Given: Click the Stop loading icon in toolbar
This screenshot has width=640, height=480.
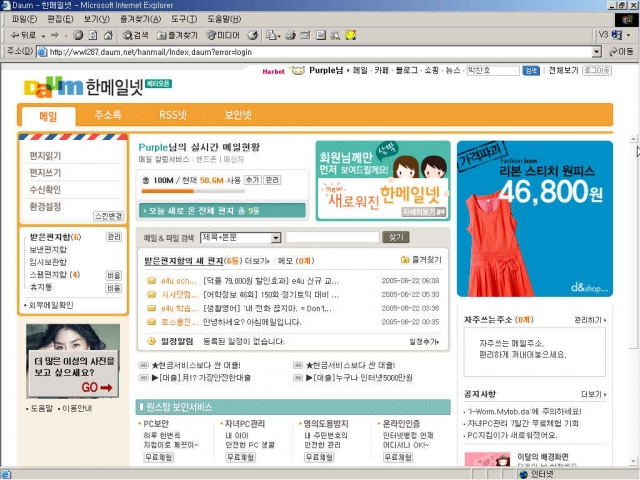Looking at the screenshot, I should click(x=78, y=36).
